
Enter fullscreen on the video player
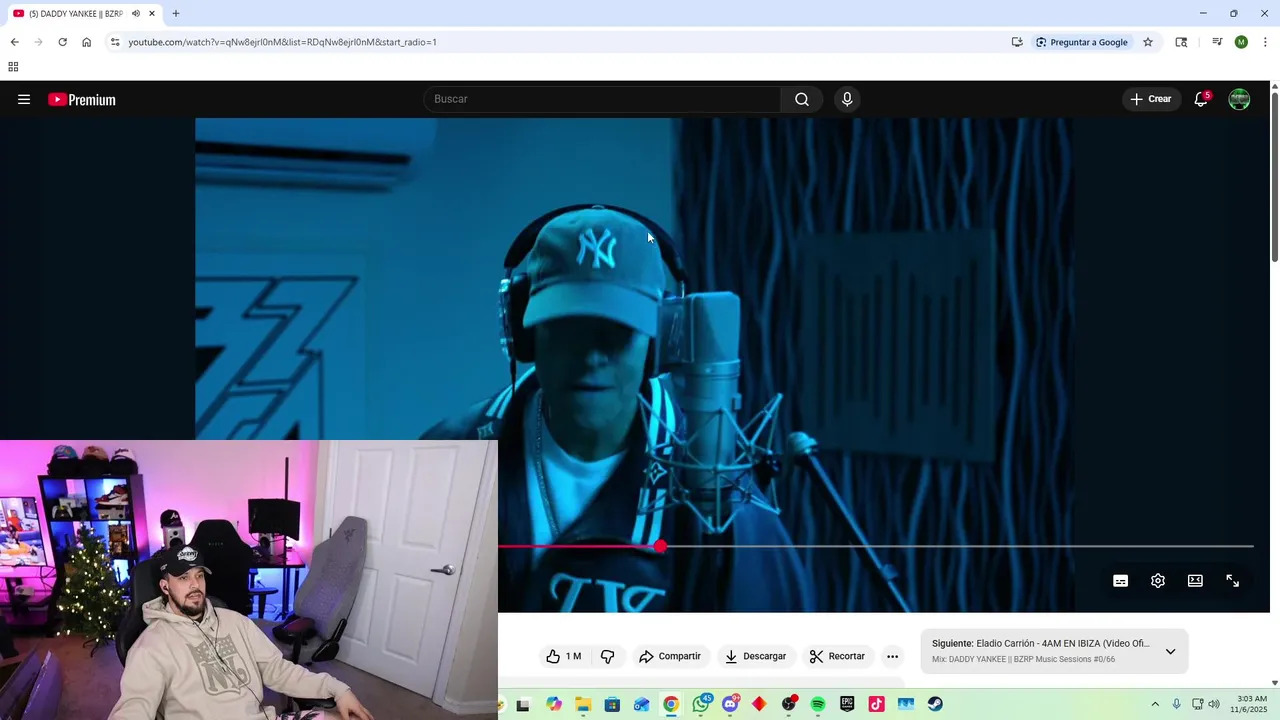[x=1233, y=581]
